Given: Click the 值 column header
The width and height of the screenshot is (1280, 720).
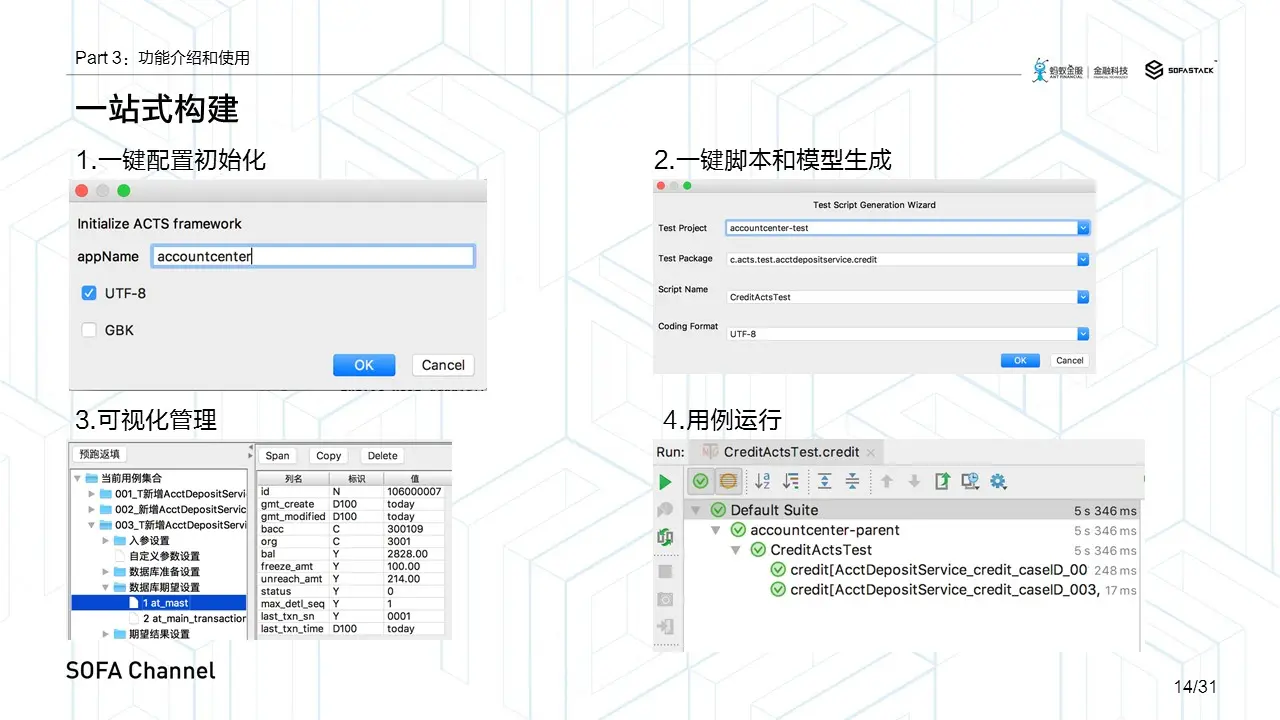Looking at the screenshot, I should [x=414, y=479].
